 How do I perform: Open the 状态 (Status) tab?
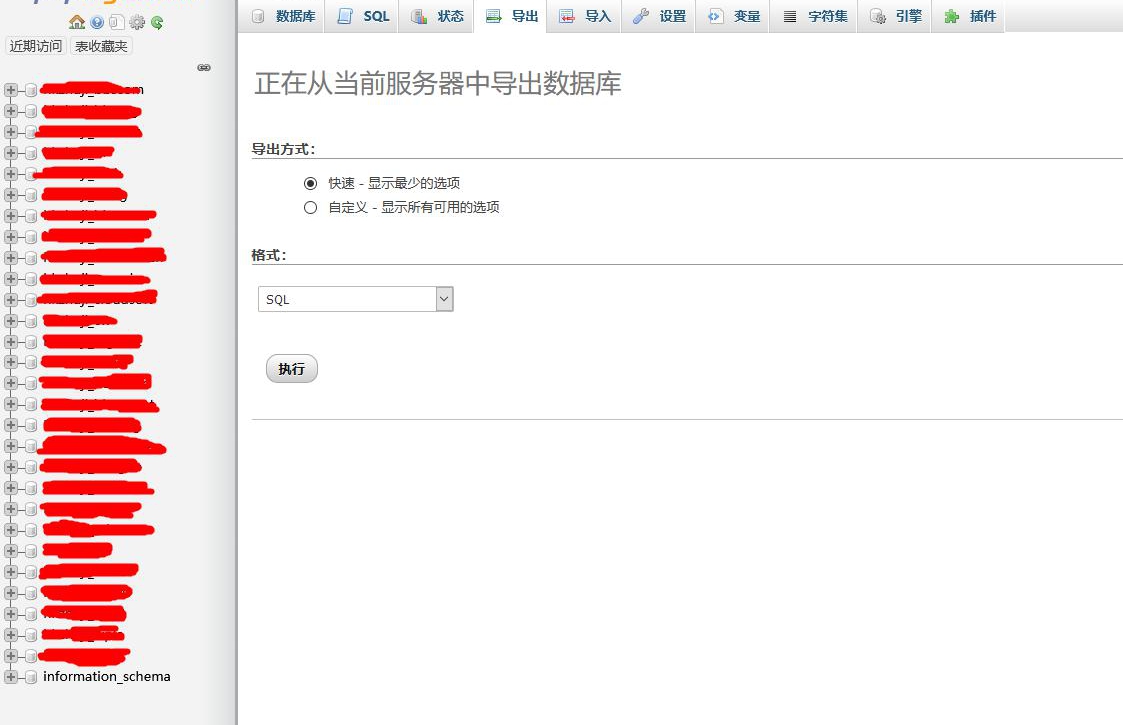(436, 16)
